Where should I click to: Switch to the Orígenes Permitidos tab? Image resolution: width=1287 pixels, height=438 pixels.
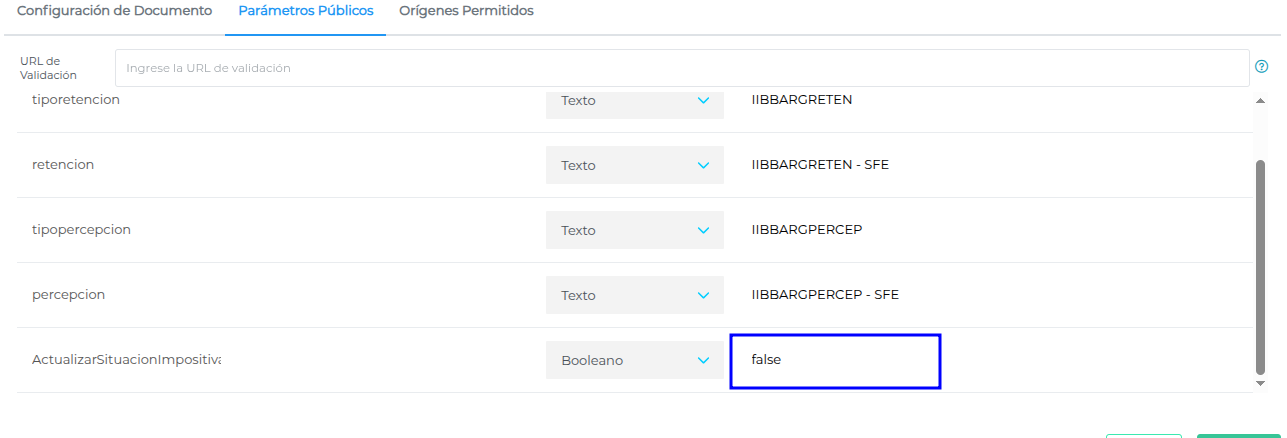(466, 11)
